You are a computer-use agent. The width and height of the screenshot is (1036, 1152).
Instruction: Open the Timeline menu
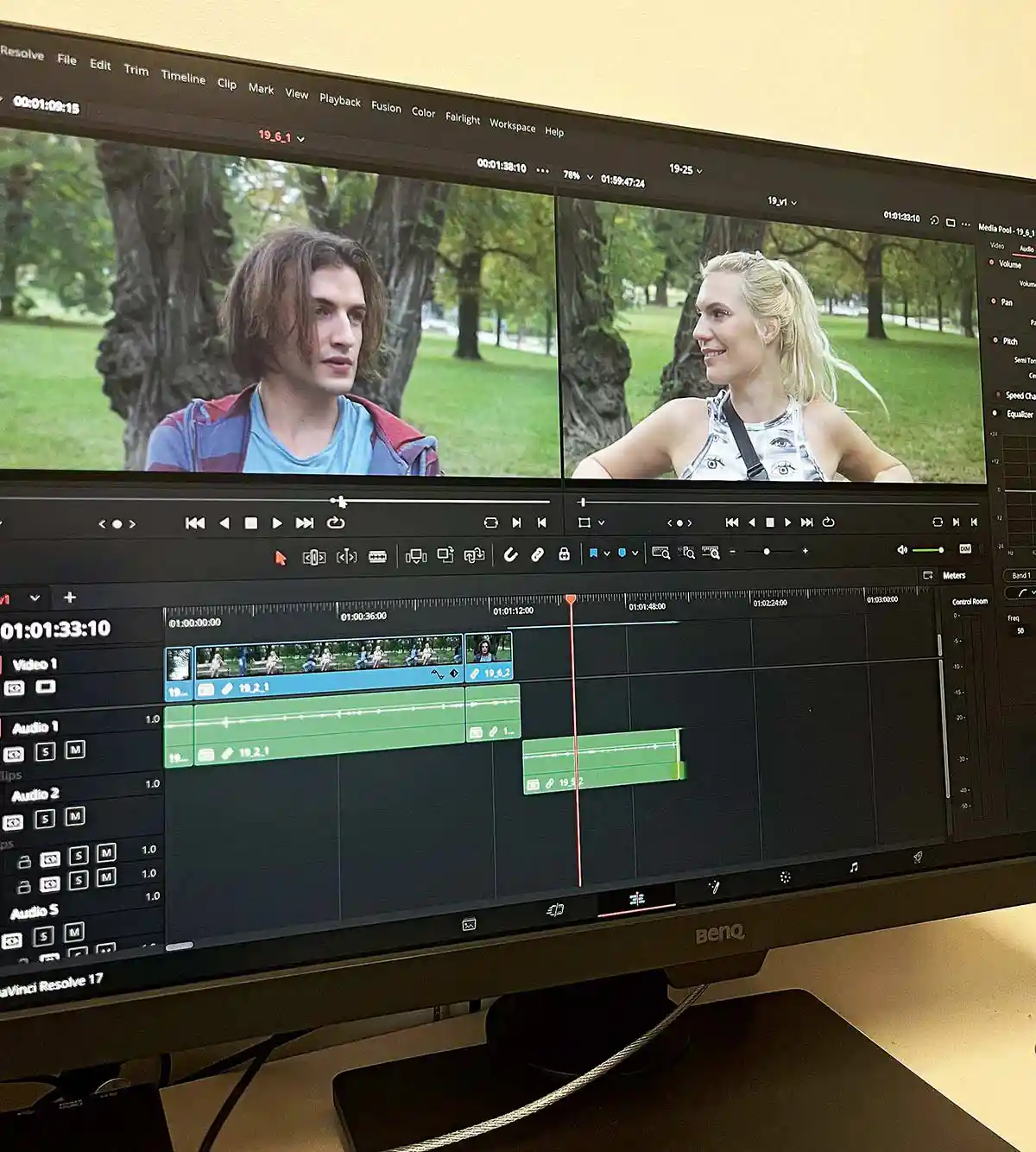183,77
